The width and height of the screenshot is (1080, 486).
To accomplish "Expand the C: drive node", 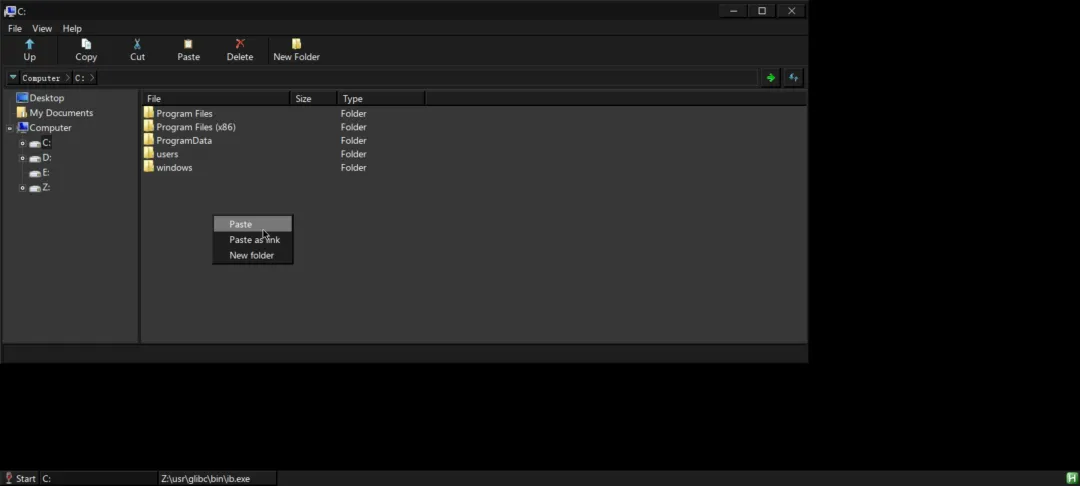I will tap(22, 143).
